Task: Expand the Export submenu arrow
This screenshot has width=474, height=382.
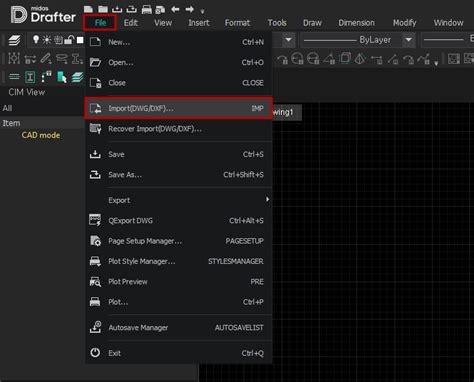Action: [x=267, y=199]
